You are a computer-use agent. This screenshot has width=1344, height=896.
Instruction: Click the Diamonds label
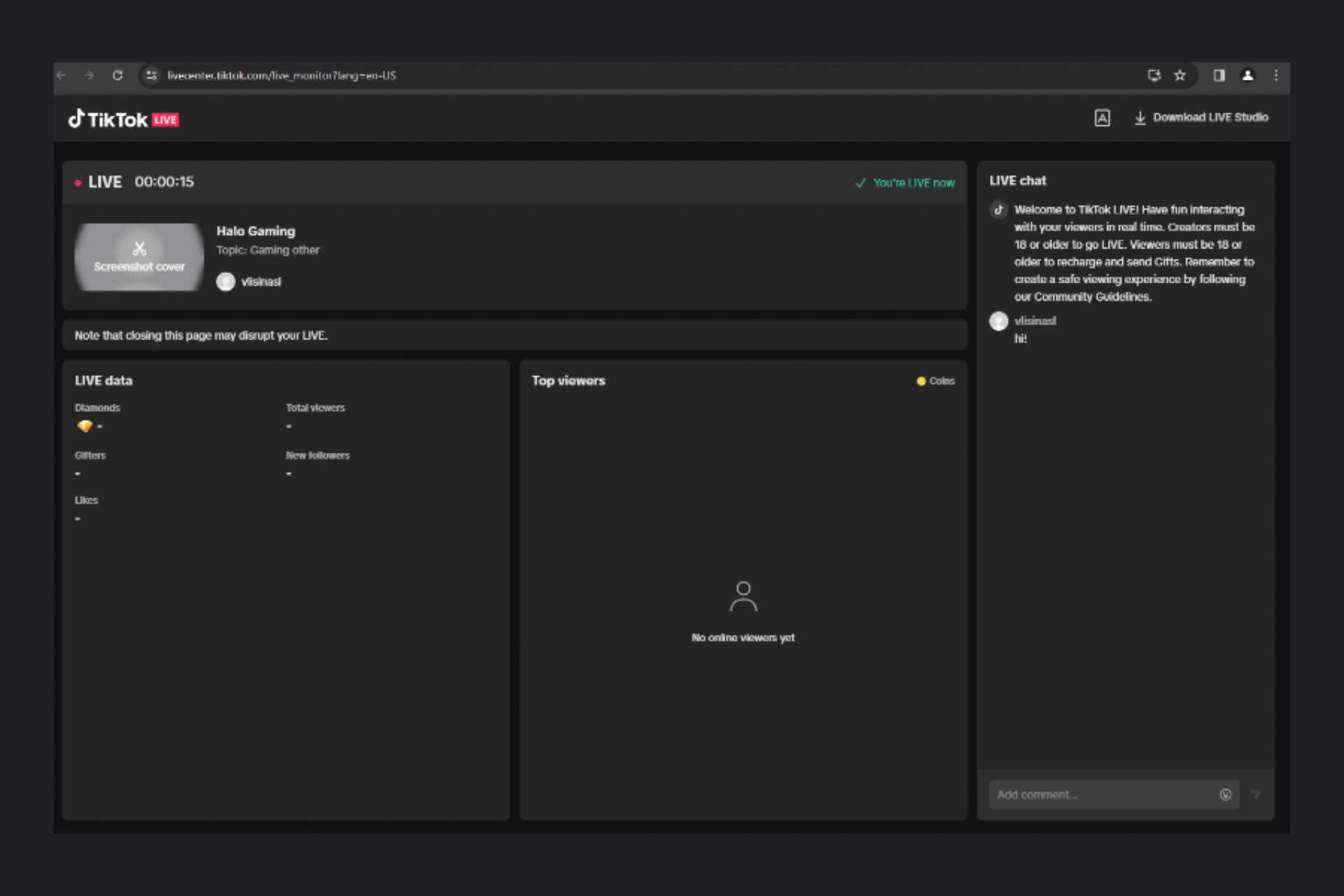97,407
